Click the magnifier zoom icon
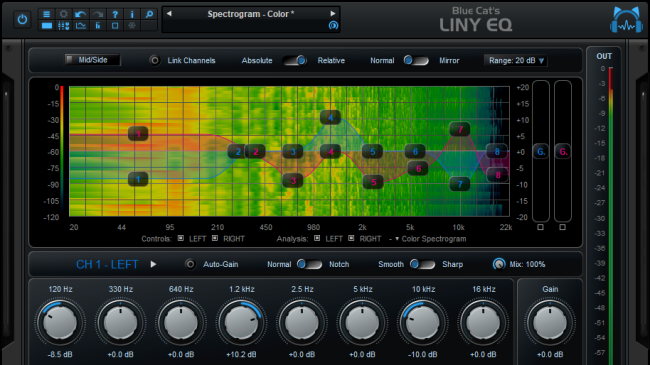 point(149,14)
